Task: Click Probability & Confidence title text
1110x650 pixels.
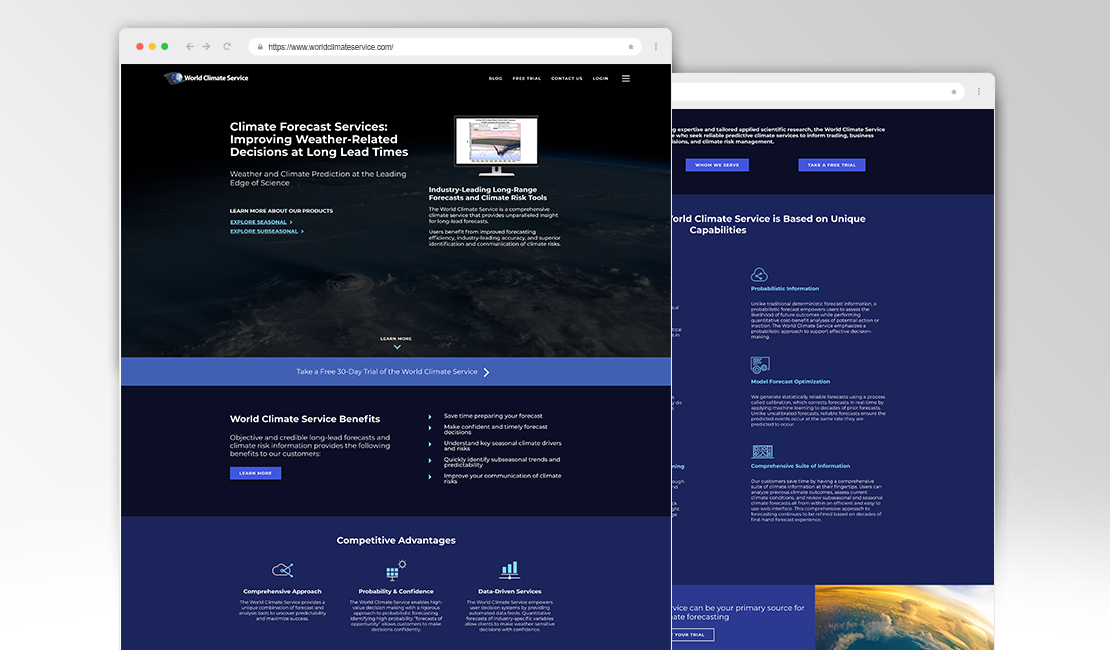Action: 396,591
